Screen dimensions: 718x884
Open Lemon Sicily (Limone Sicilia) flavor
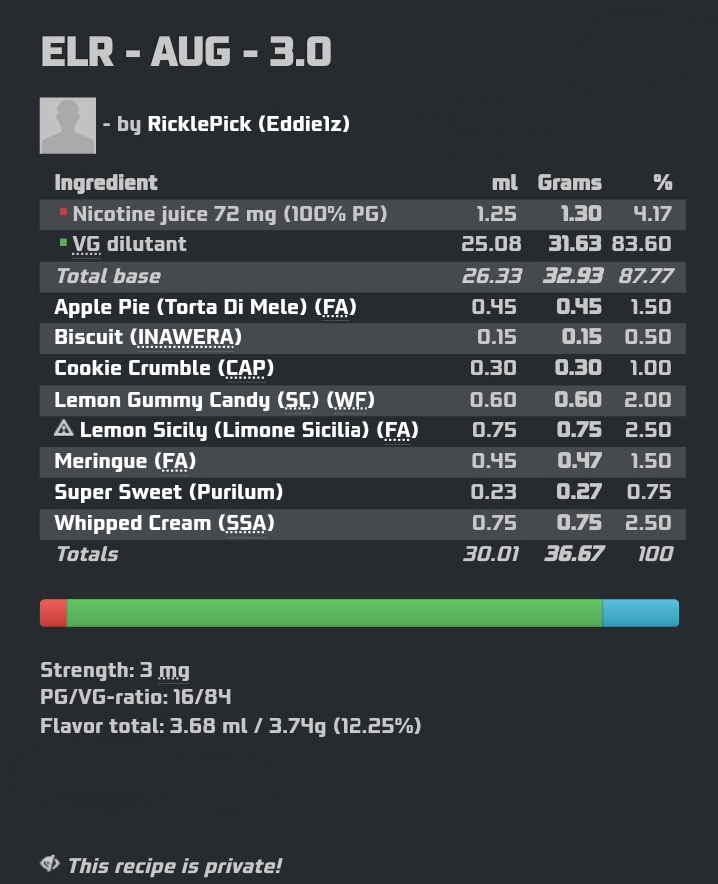tap(249, 430)
